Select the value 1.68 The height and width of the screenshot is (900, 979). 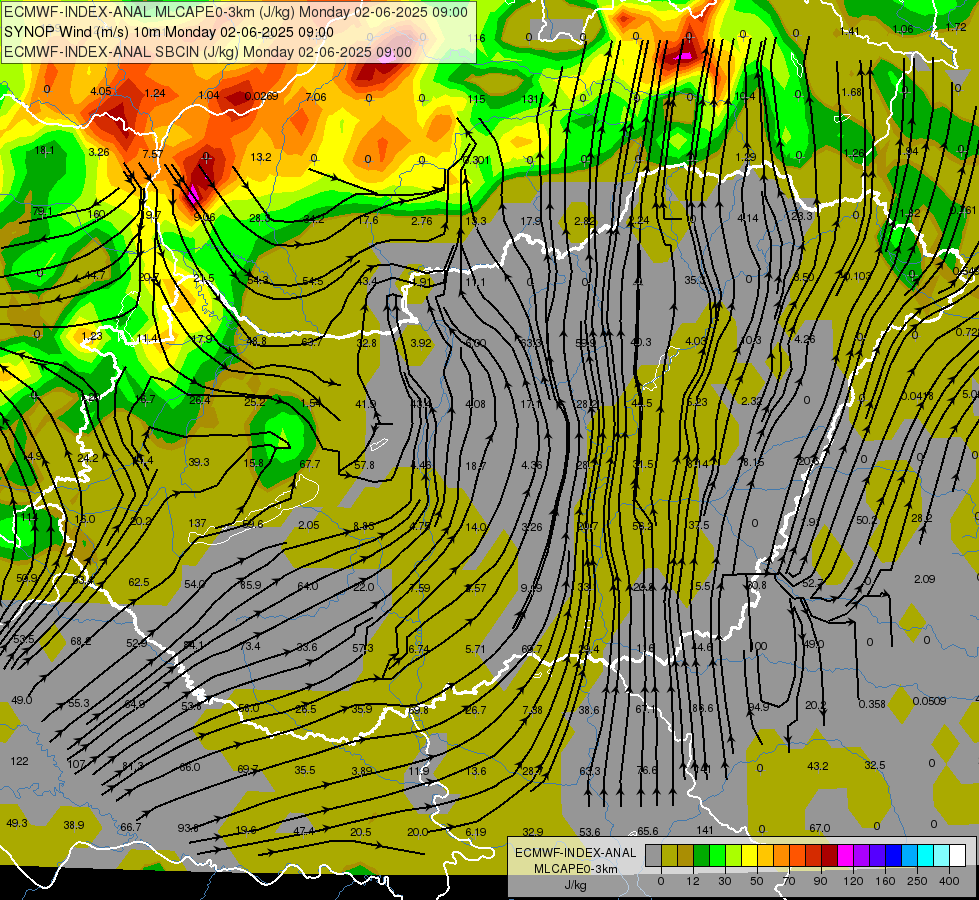852,92
